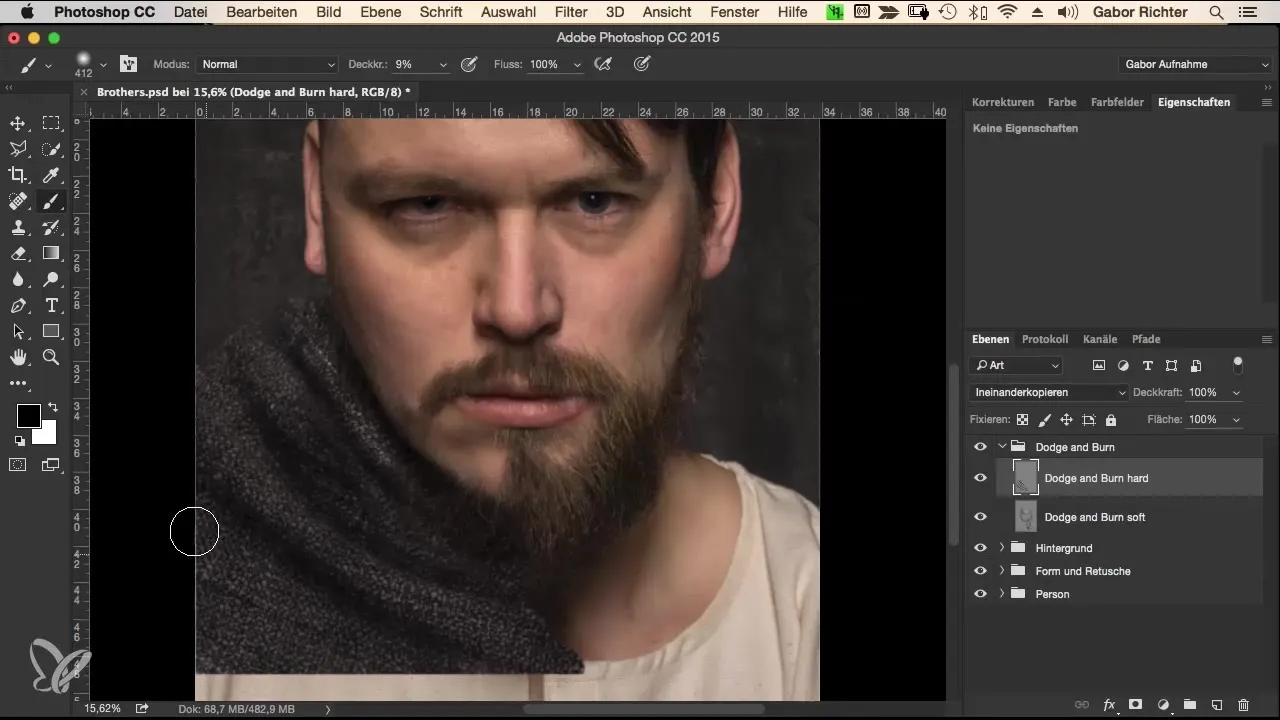Select the Eraser tool

pyautogui.click(x=18, y=254)
